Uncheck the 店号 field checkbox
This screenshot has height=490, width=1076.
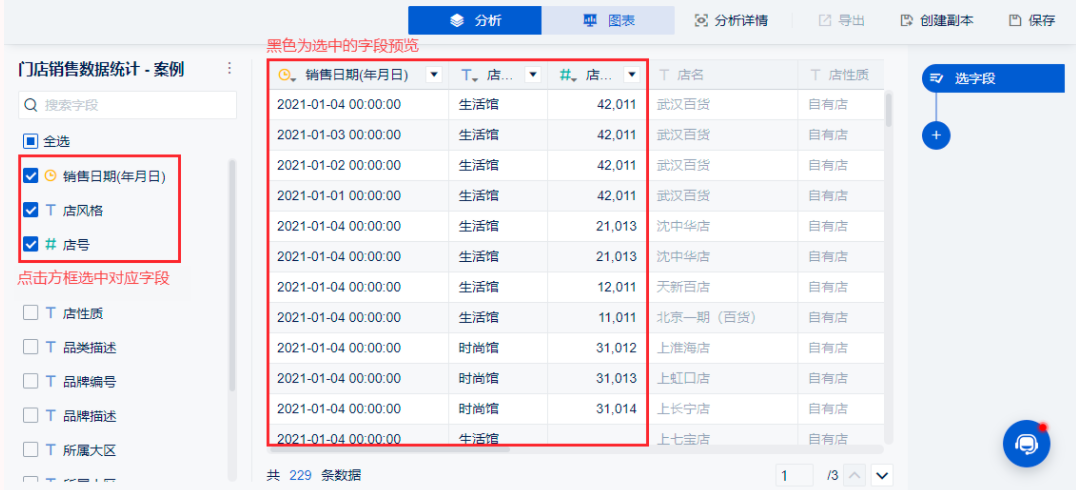click(x=30, y=244)
